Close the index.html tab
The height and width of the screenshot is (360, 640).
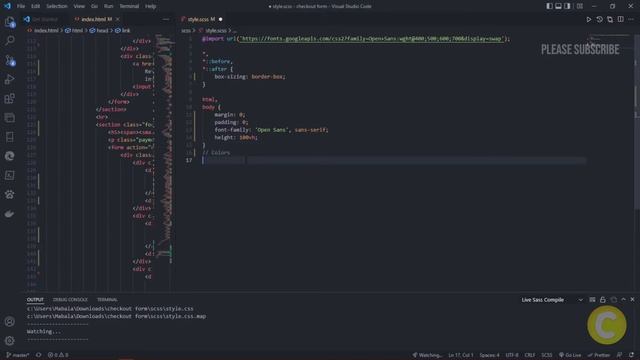click(x=118, y=19)
